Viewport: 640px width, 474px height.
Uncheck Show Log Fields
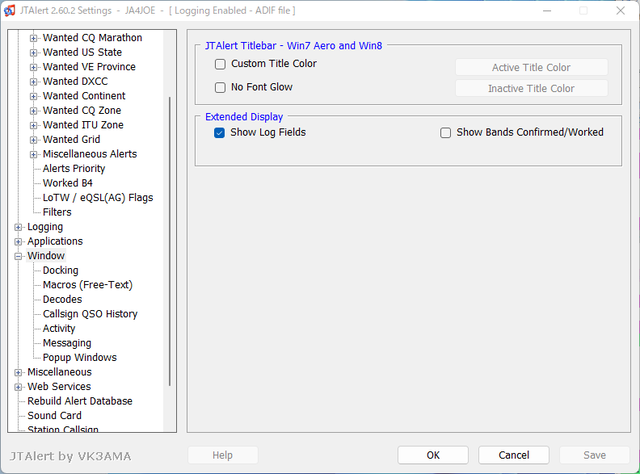click(219, 133)
